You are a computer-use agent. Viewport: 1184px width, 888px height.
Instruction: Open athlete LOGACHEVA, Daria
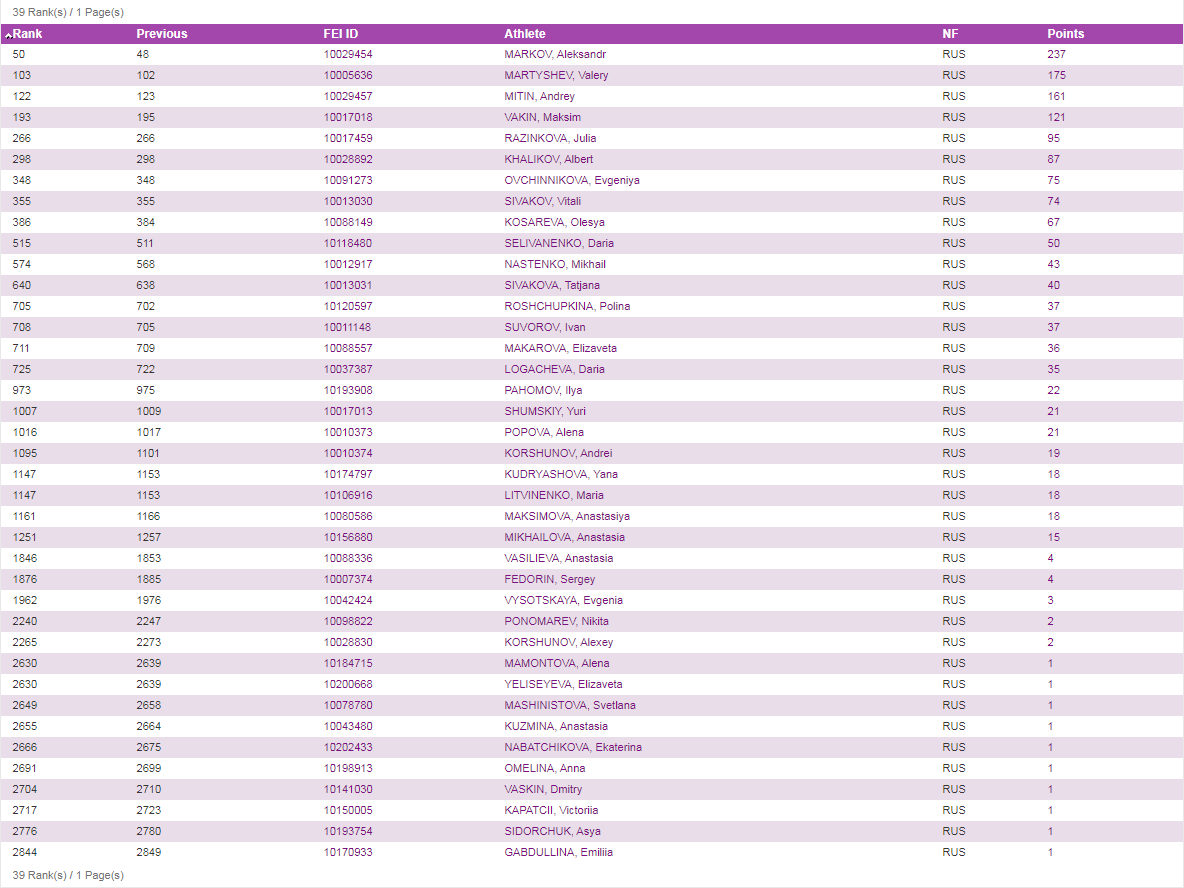tap(554, 369)
